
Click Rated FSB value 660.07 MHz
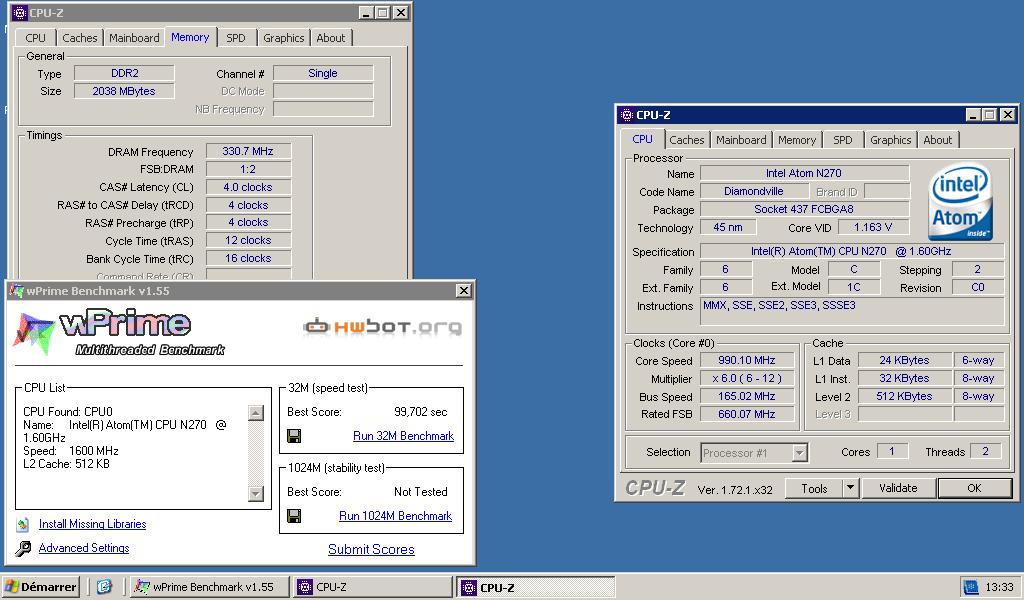coord(746,414)
